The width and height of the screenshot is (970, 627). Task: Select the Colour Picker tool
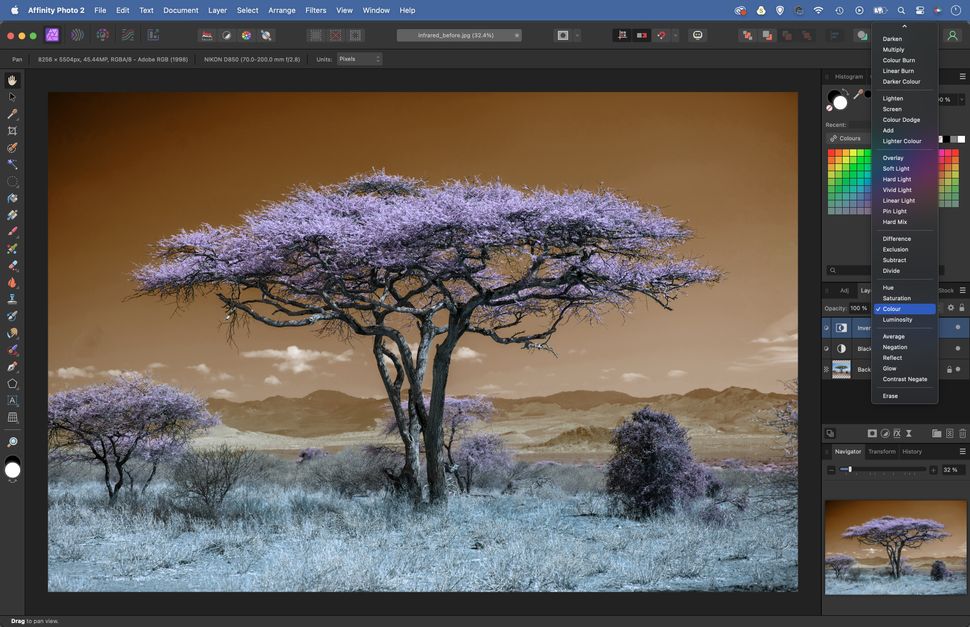click(x=12, y=114)
